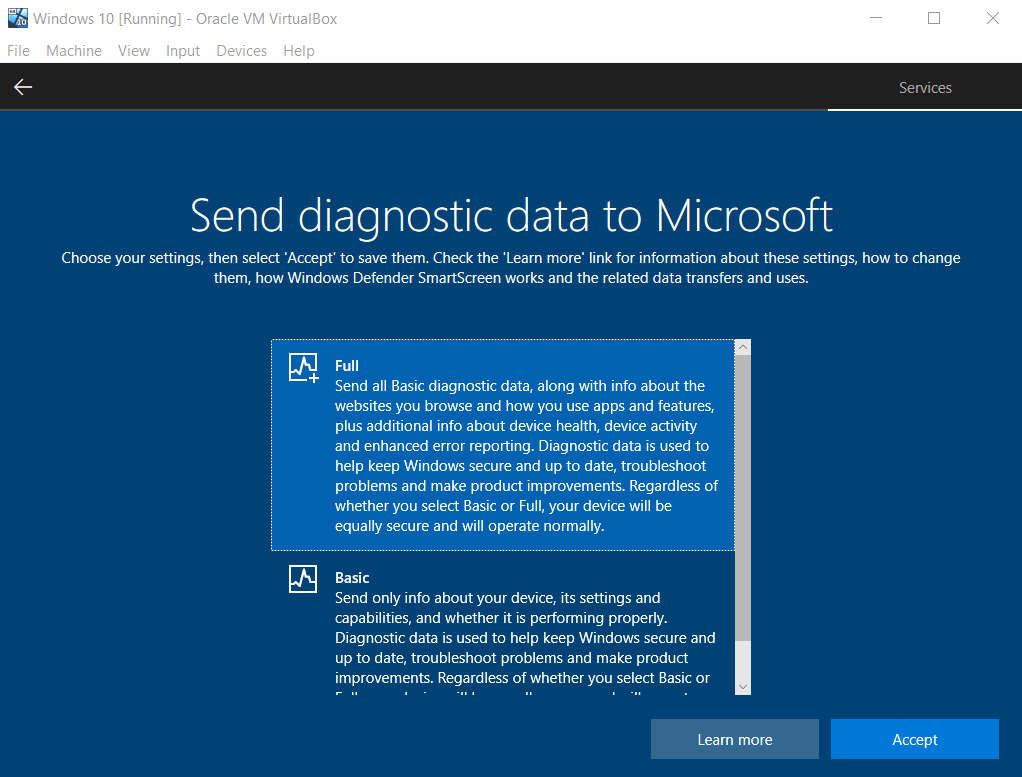The height and width of the screenshot is (777, 1022).
Task: Click the Full diagnostic data icon
Action: (x=304, y=368)
